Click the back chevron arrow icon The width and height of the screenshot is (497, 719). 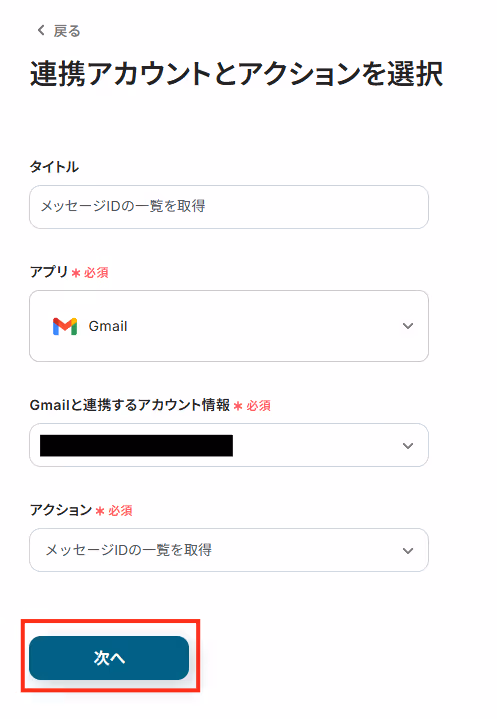click(x=41, y=30)
